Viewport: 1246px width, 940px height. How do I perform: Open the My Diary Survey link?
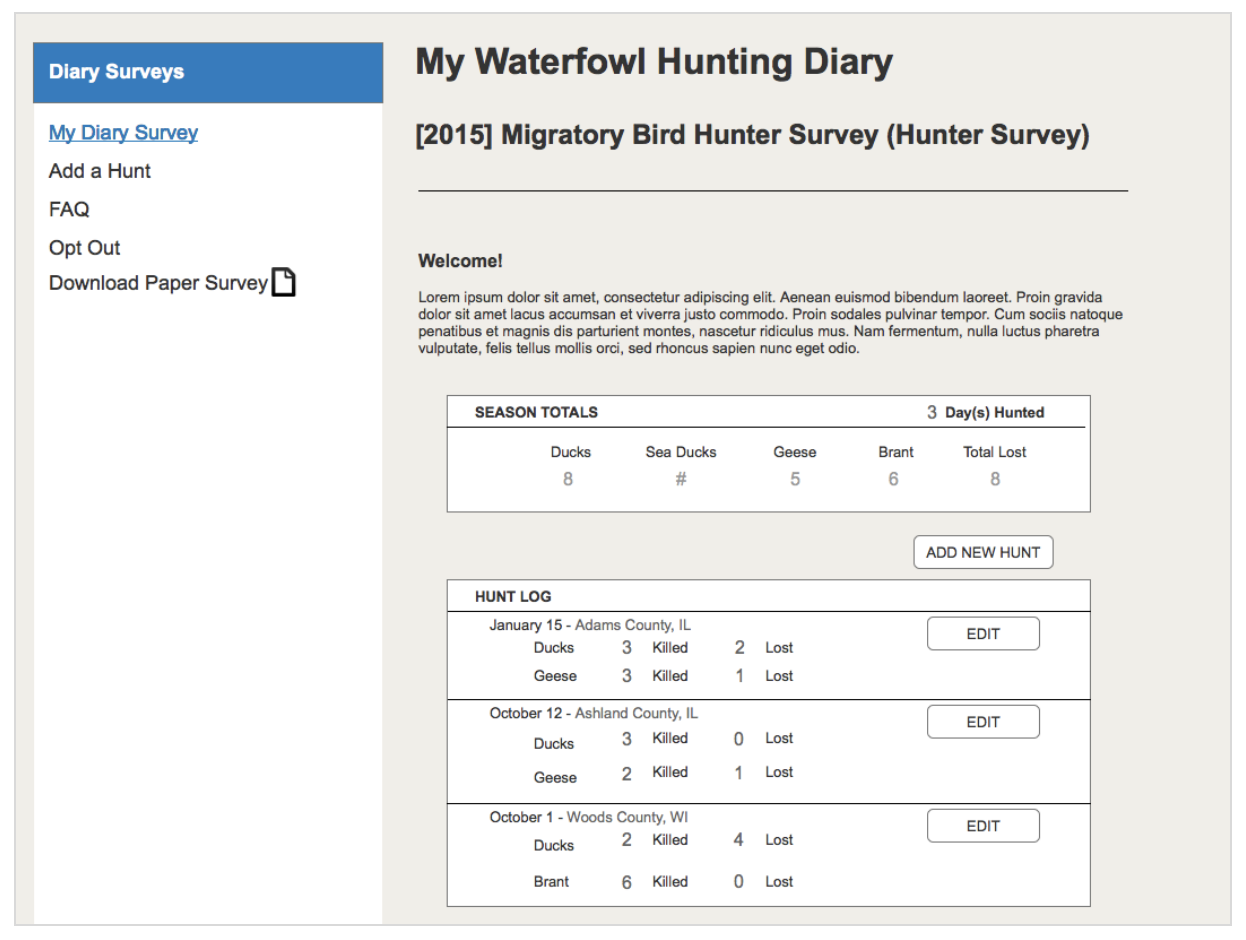[123, 133]
